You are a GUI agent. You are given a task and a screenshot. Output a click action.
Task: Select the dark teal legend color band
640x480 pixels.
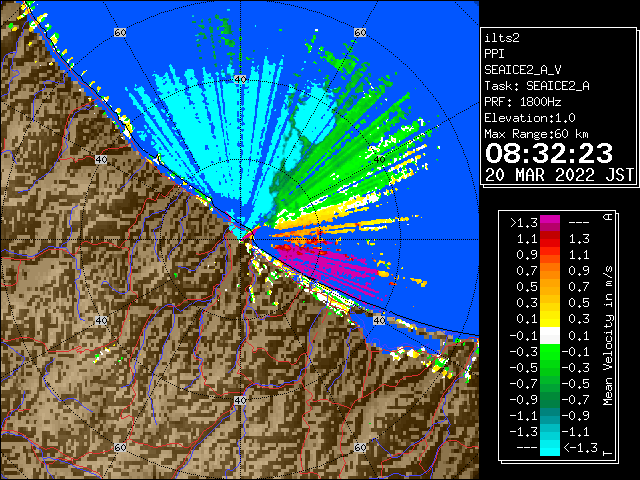click(x=550, y=416)
